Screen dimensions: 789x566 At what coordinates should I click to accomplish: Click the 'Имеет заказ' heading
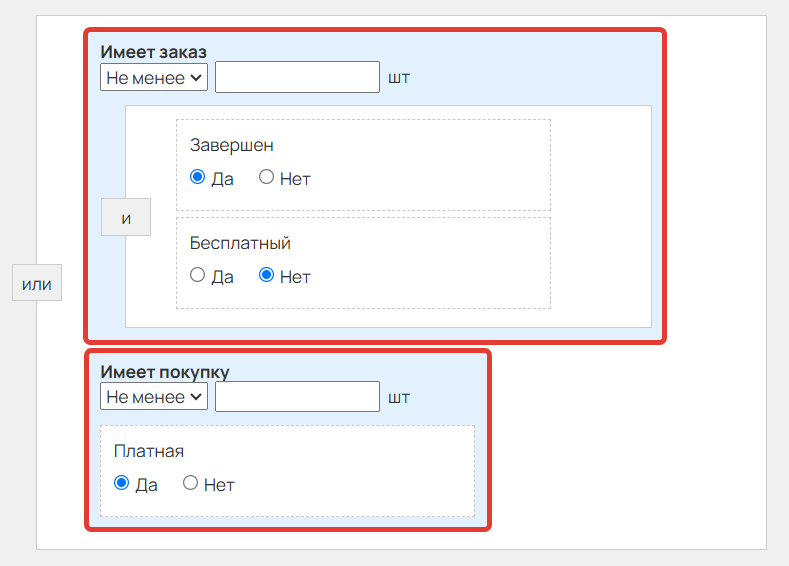tap(153, 51)
